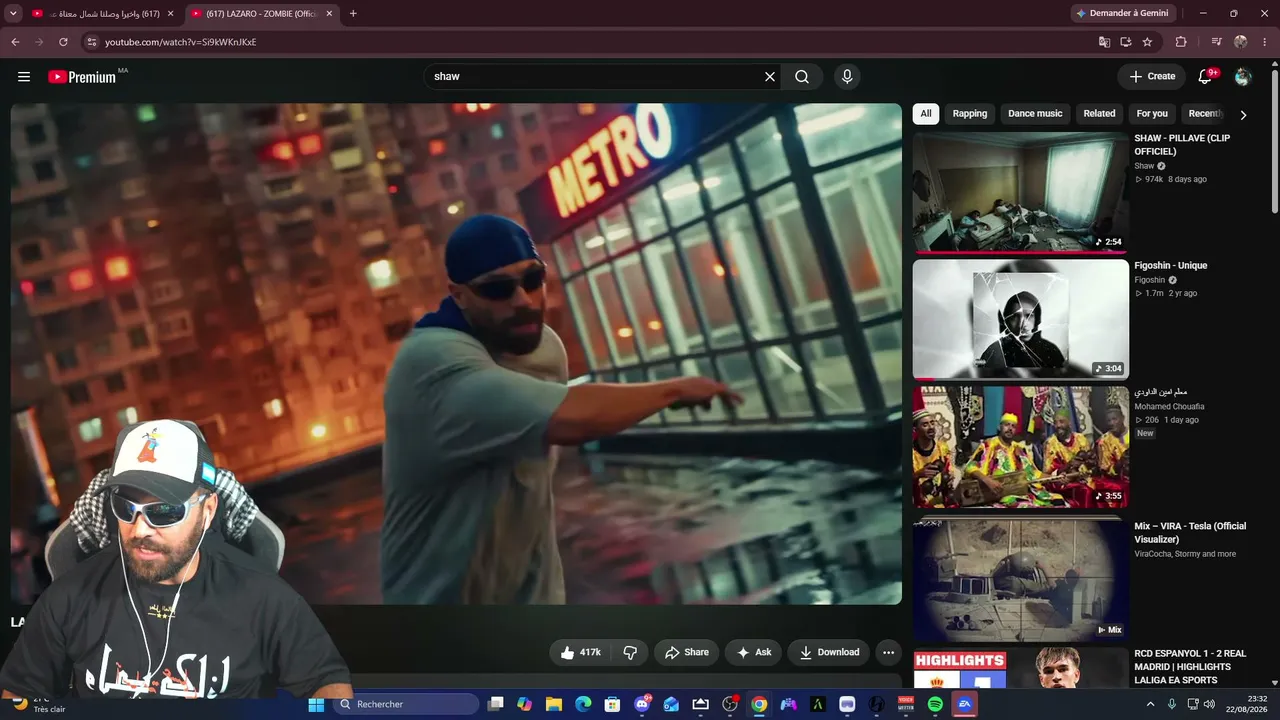Image resolution: width=1280 pixels, height=720 pixels.
Task: Click Demander à Gemini button
Action: (1122, 13)
